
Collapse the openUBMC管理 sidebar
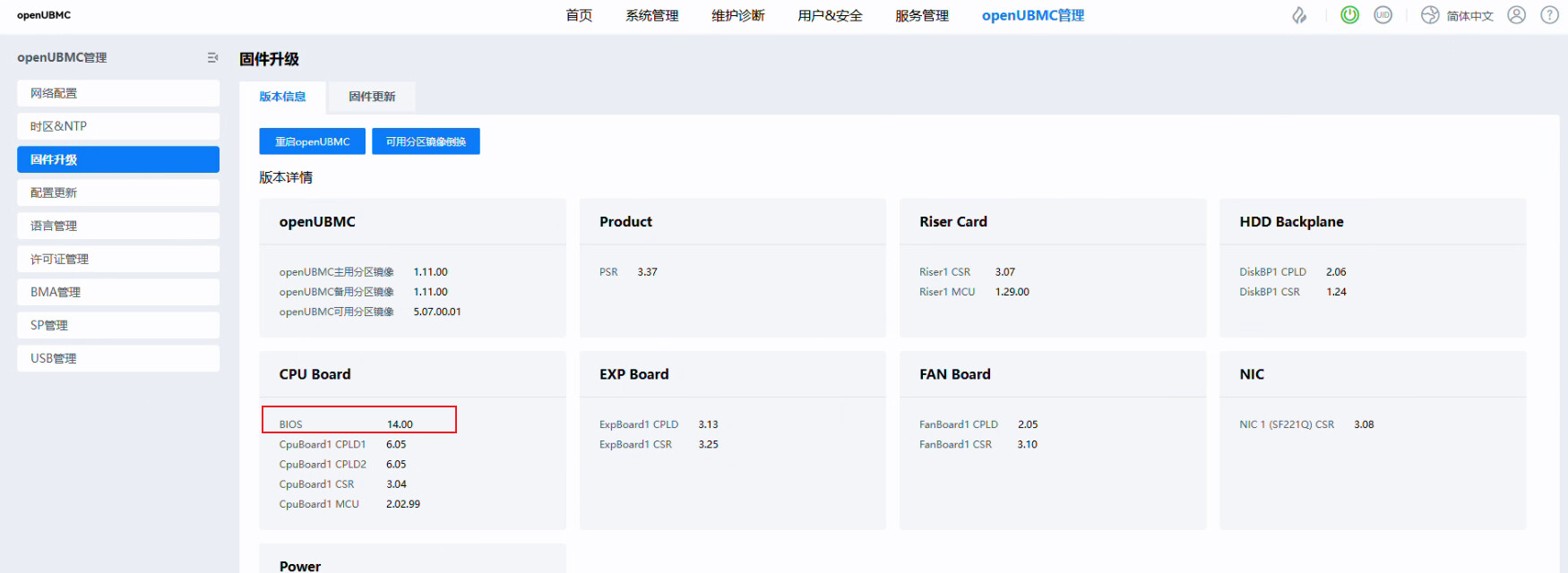212,57
